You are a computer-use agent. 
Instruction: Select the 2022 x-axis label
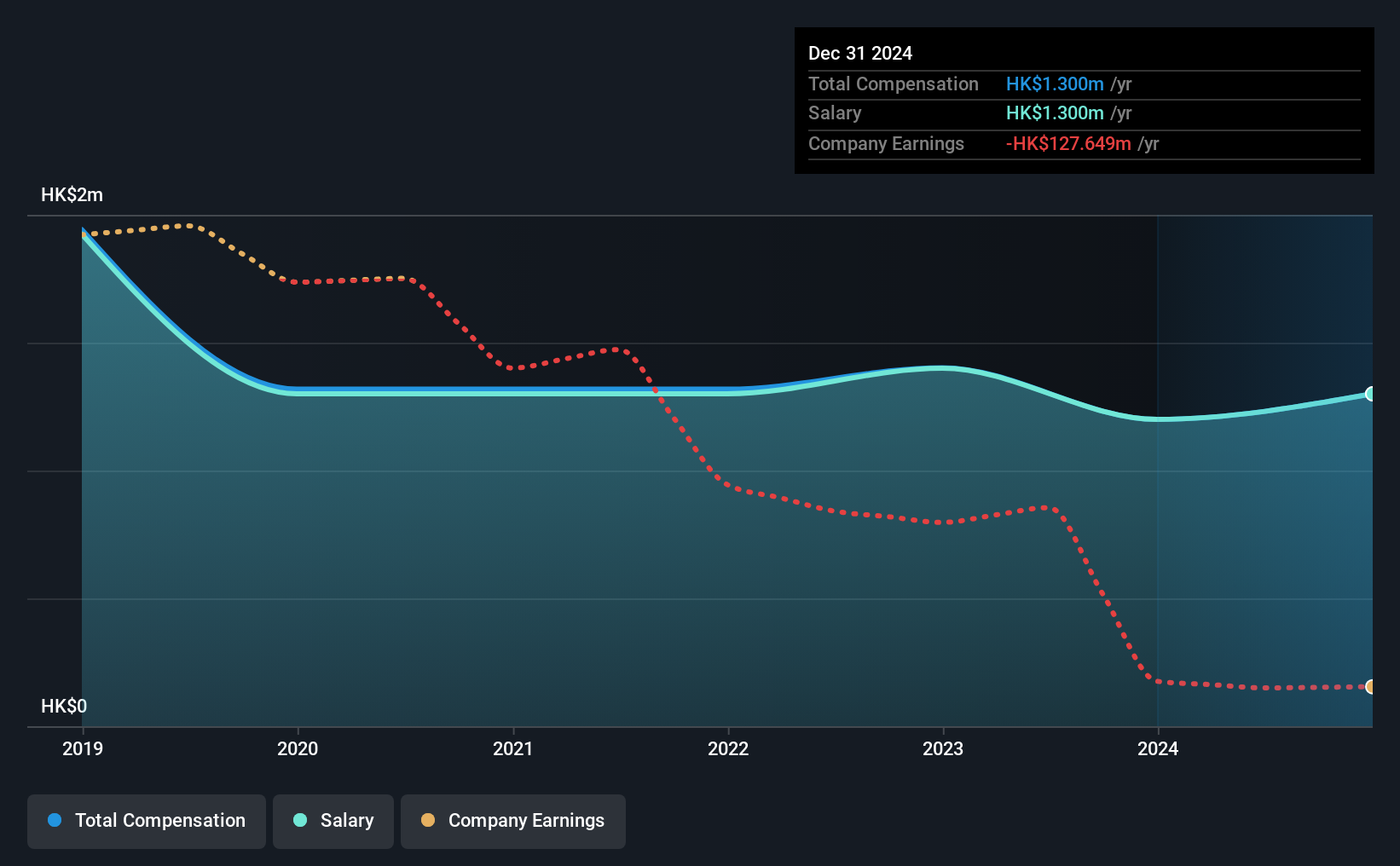(x=728, y=748)
